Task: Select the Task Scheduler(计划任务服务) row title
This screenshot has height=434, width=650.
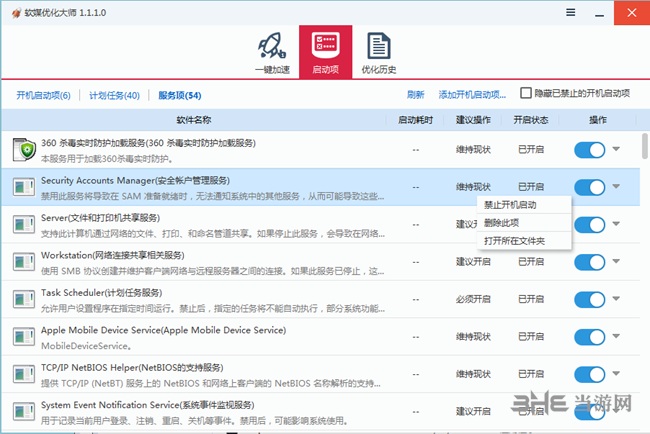Action: coord(102,293)
